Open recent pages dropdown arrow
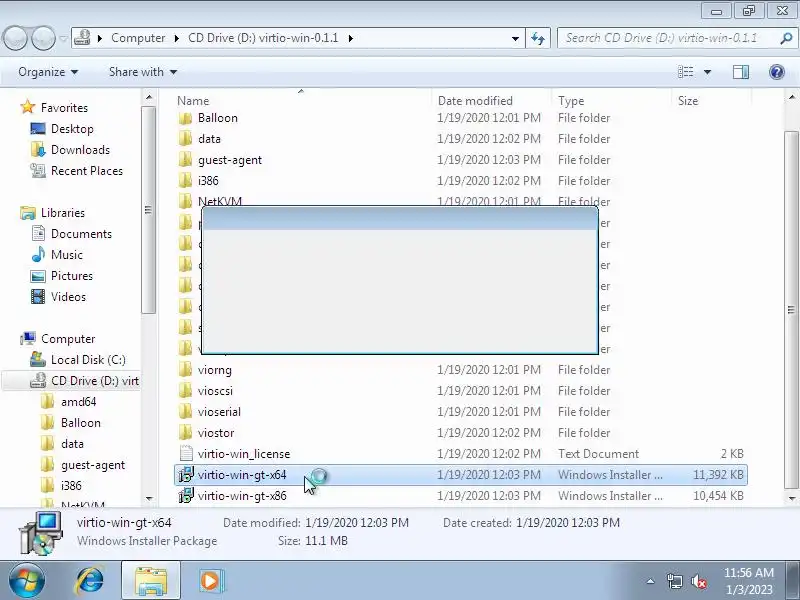This screenshot has height=600, width=800. (63, 38)
